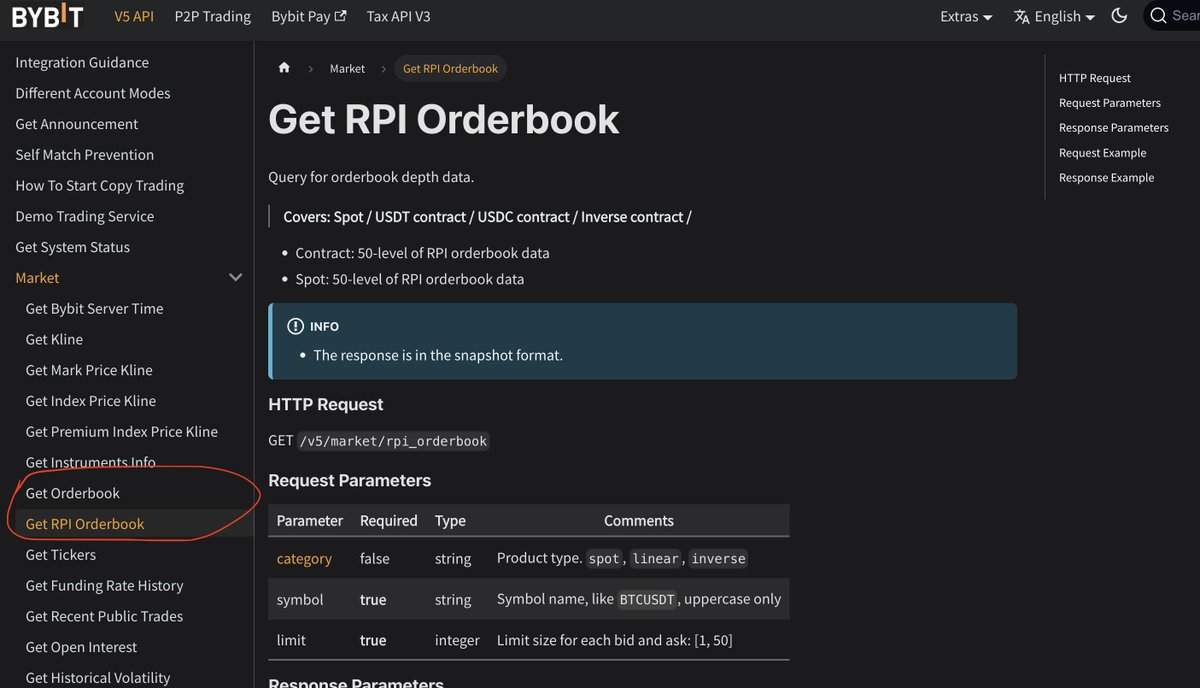Click the home breadcrumb icon
The image size is (1200, 688).
(284, 68)
